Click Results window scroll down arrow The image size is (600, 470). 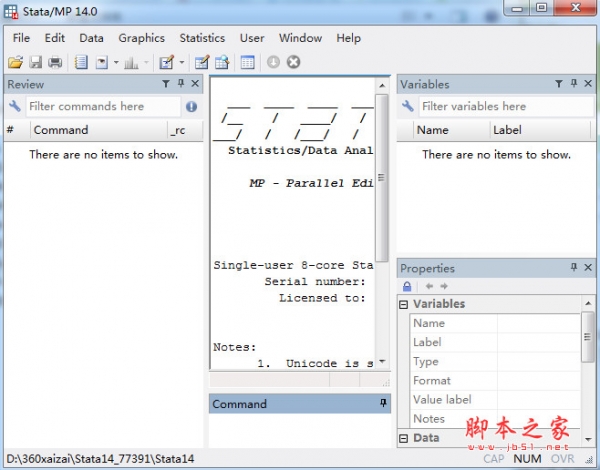click(382, 361)
